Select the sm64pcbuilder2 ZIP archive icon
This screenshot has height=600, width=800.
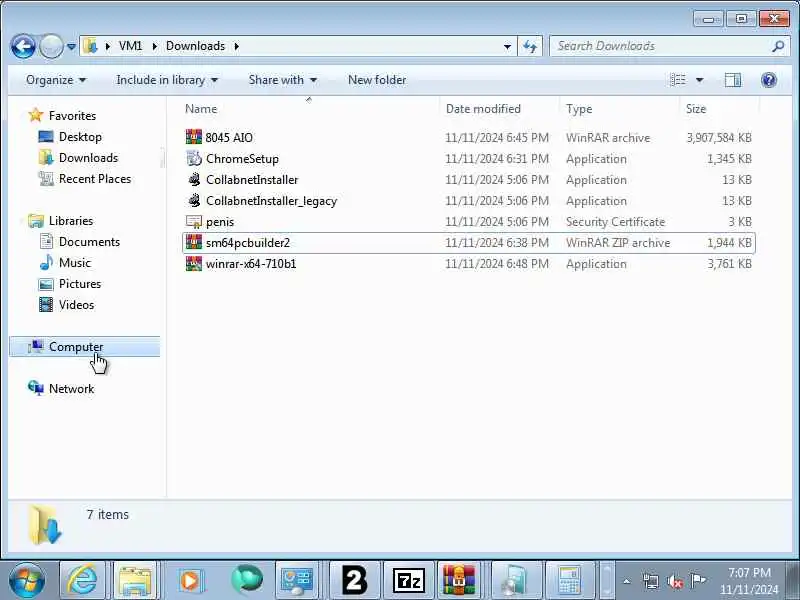(194, 242)
